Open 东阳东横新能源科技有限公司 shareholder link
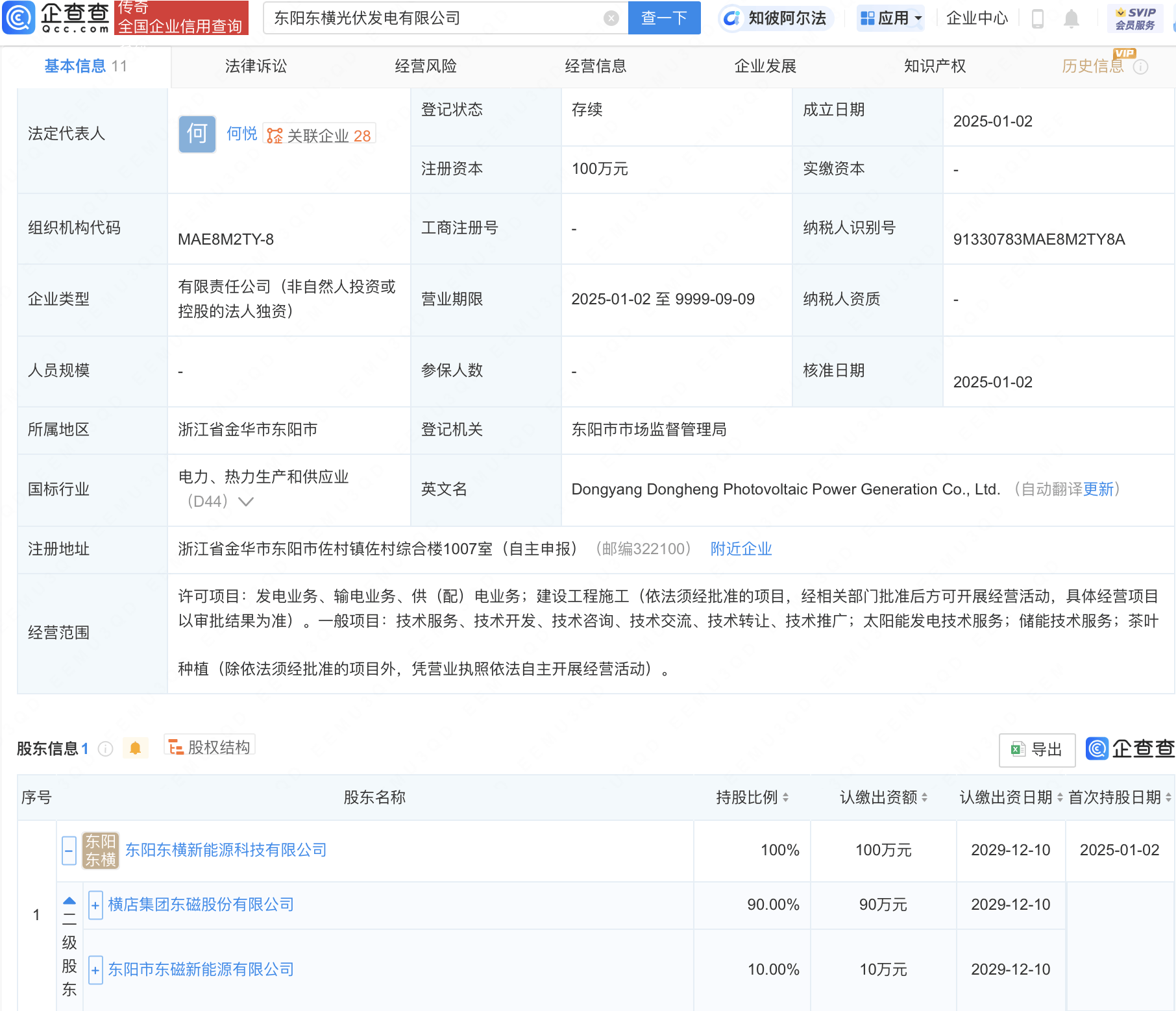The height and width of the screenshot is (1011, 1176). [226, 850]
